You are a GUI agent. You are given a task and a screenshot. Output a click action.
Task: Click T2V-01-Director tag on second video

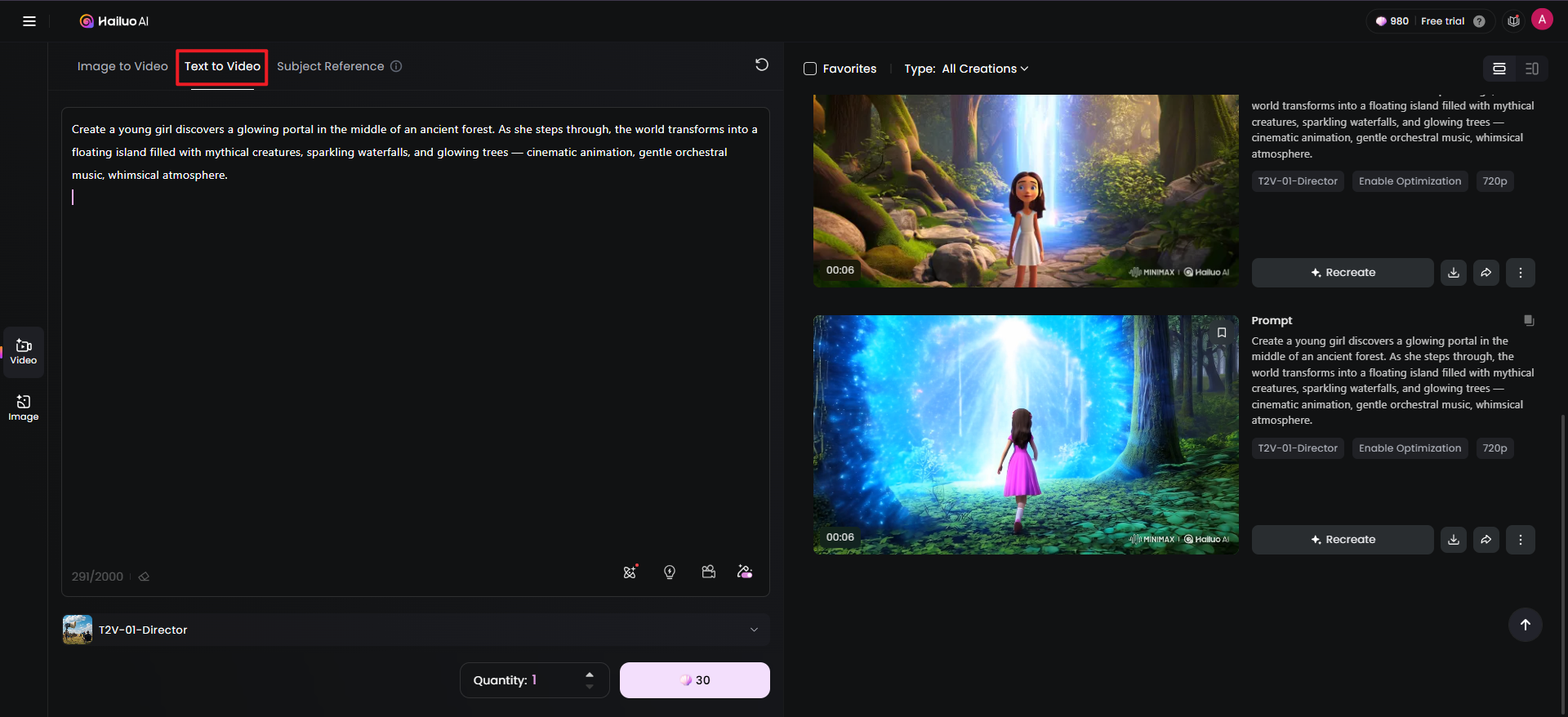click(1298, 448)
